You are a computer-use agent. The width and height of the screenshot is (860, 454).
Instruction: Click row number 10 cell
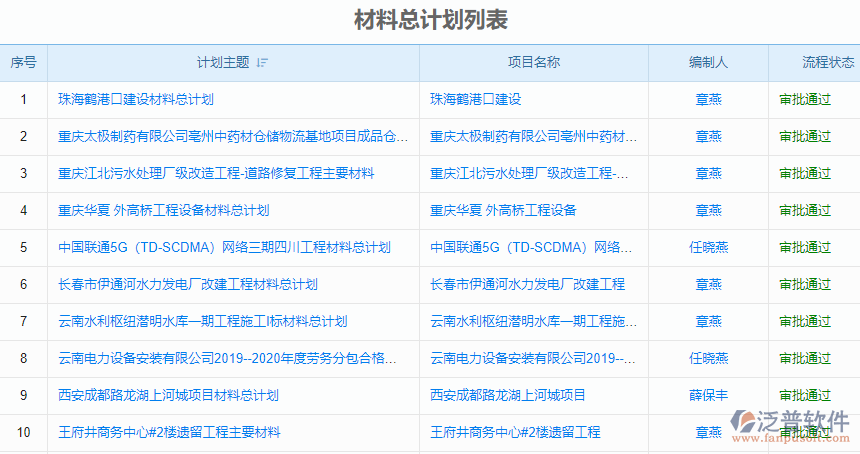pyautogui.click(x=24, y=433)
